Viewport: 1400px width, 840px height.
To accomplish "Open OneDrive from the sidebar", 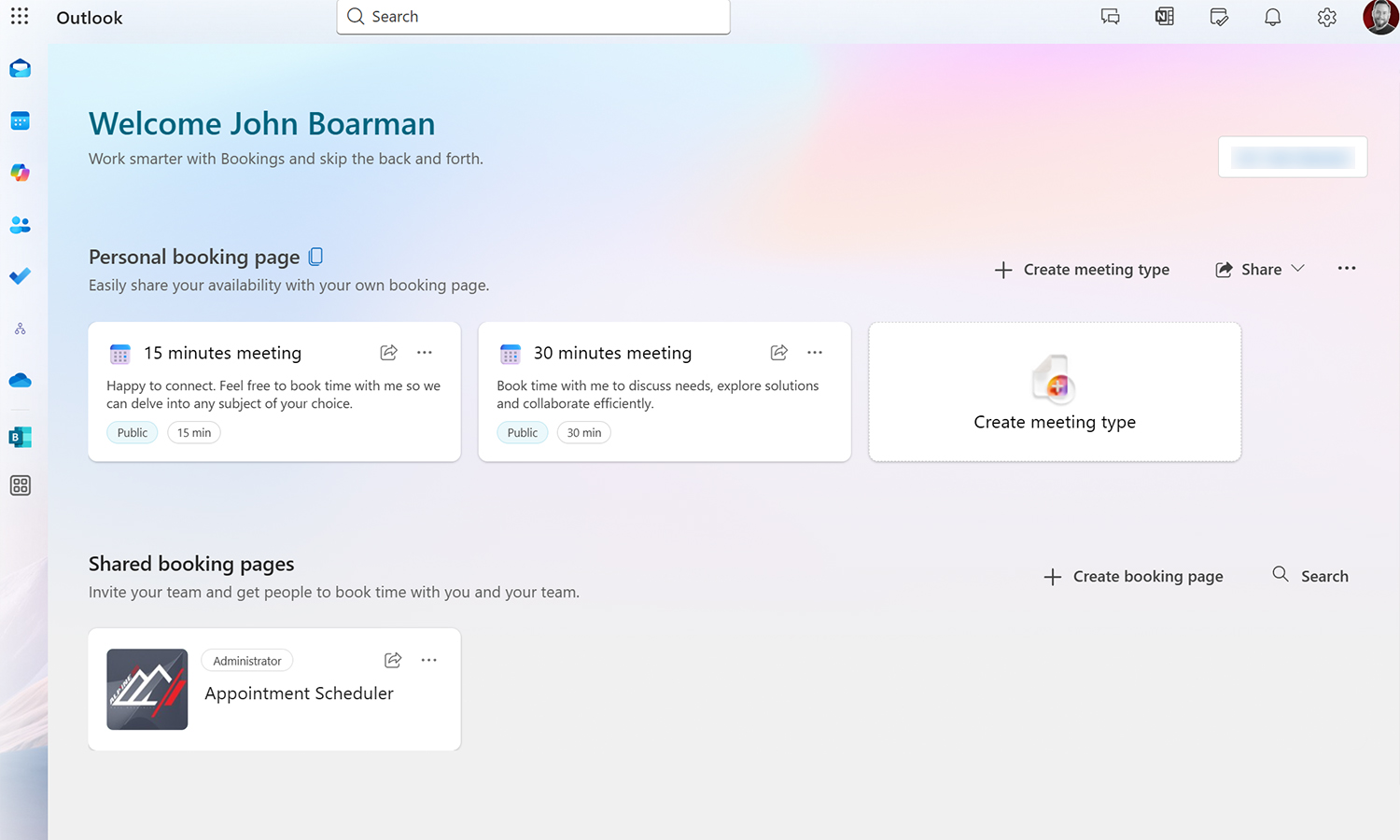I will pyautogui.click(x=20, y=380).
